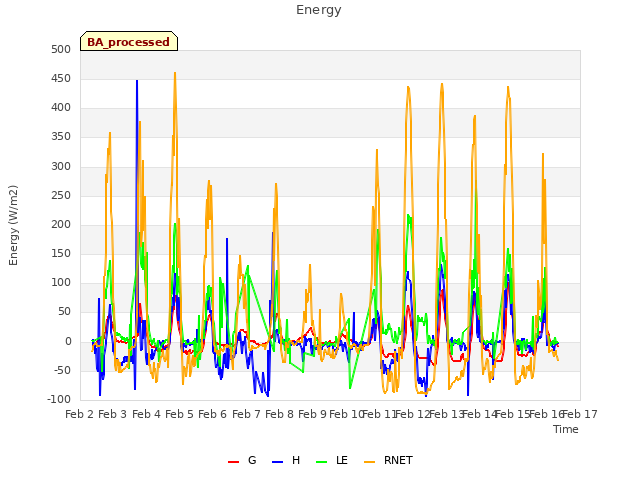Viewport: 640px width, 480px height.
Task: Select the Energy chart title
Action: 319,10
